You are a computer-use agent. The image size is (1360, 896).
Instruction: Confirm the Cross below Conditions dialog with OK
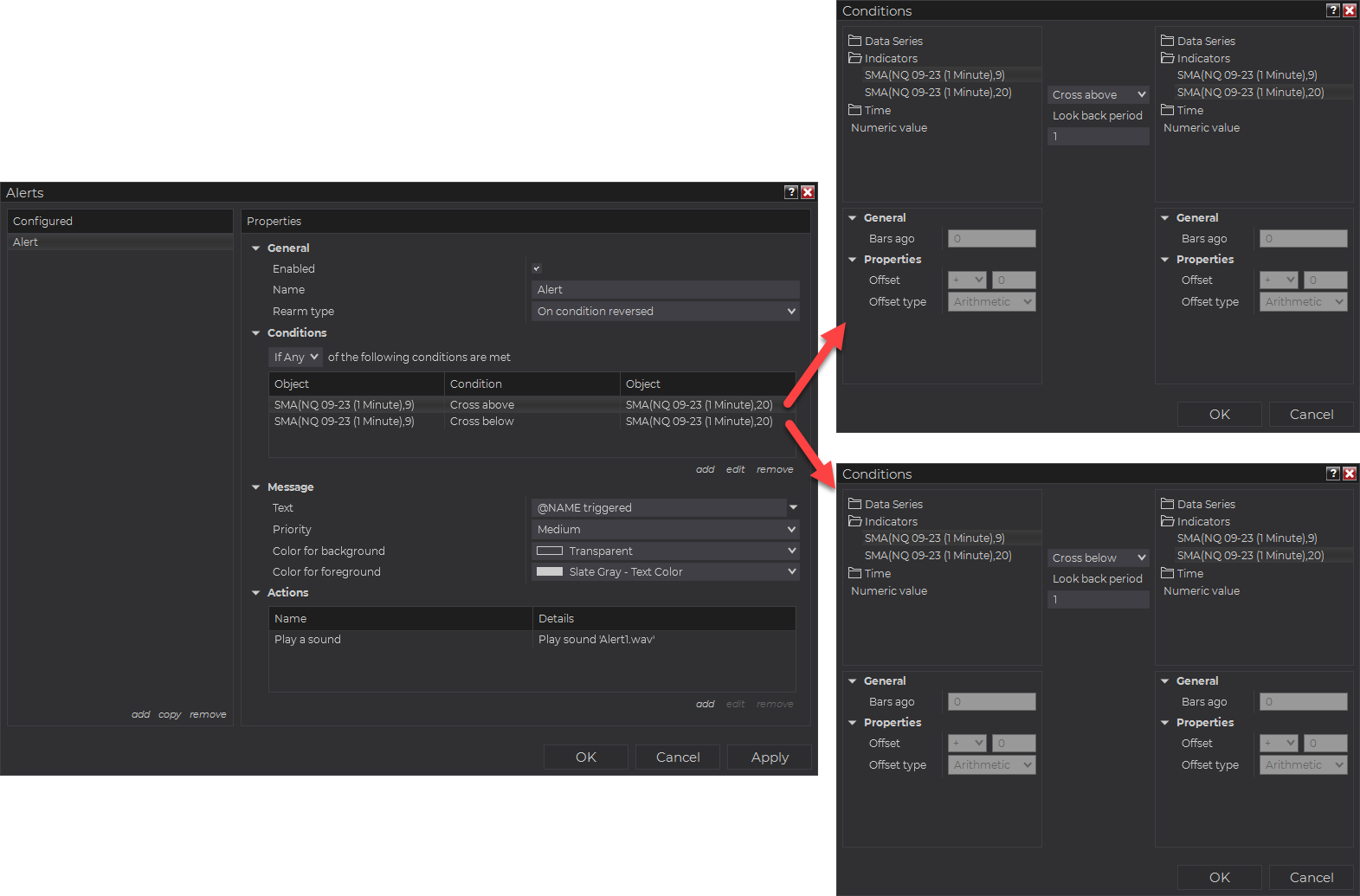1220,877
